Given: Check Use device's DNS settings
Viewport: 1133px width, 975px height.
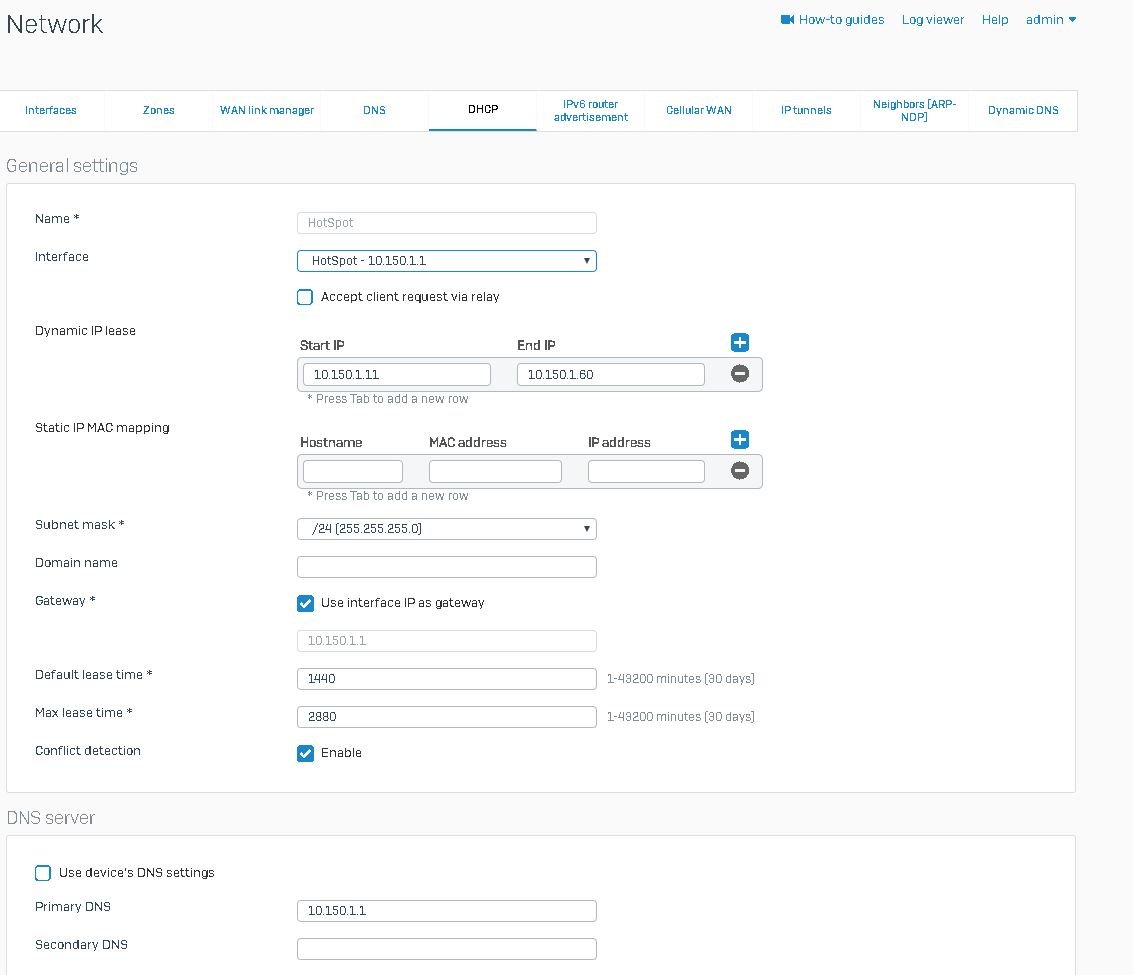Looking at the screenshot, I should coord(43,873).
